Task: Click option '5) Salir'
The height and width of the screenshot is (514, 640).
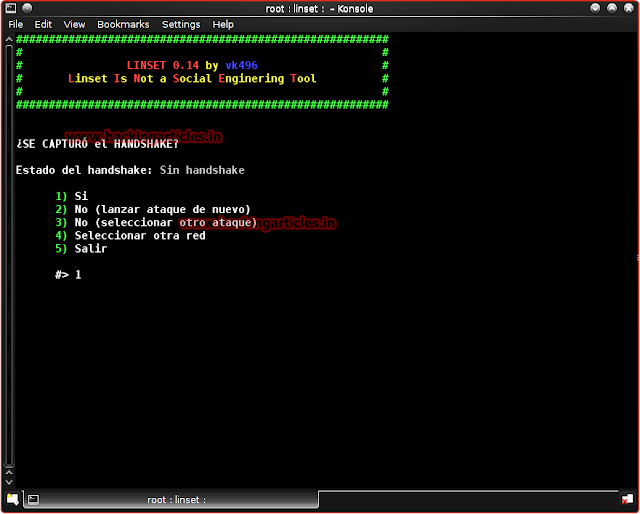Action: pyautogui.click(x=81, y=248)
